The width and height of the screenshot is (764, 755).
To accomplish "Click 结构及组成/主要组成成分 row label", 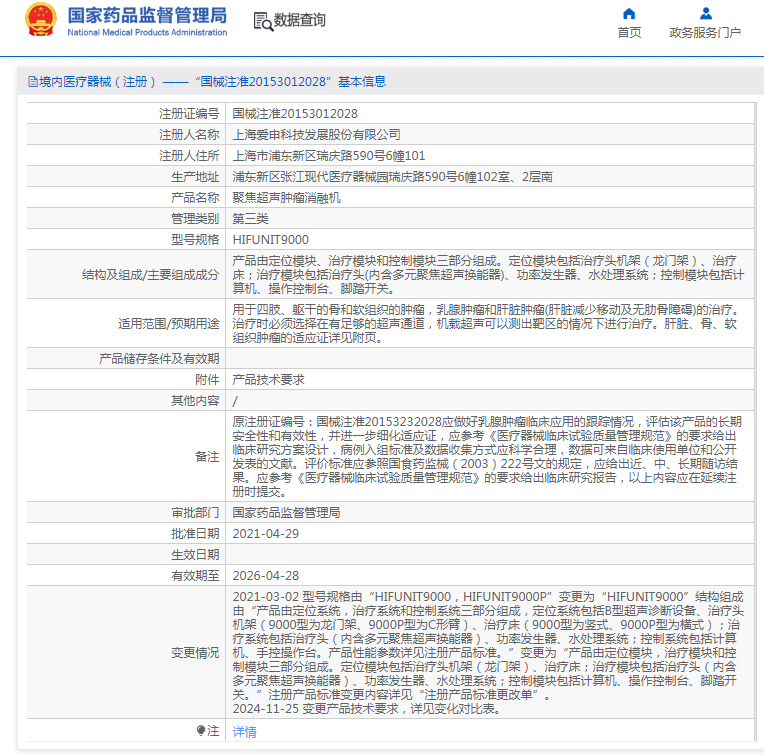I will 151,274.
